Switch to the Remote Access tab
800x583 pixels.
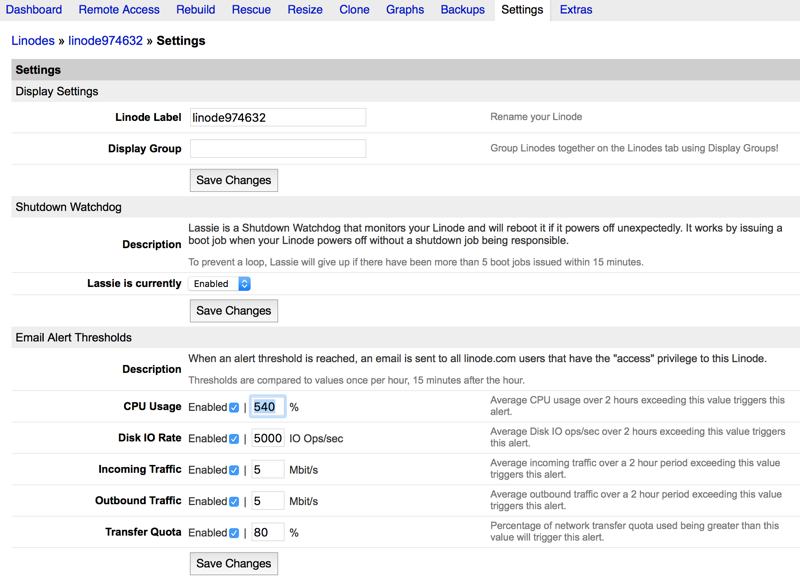point(118,10)
